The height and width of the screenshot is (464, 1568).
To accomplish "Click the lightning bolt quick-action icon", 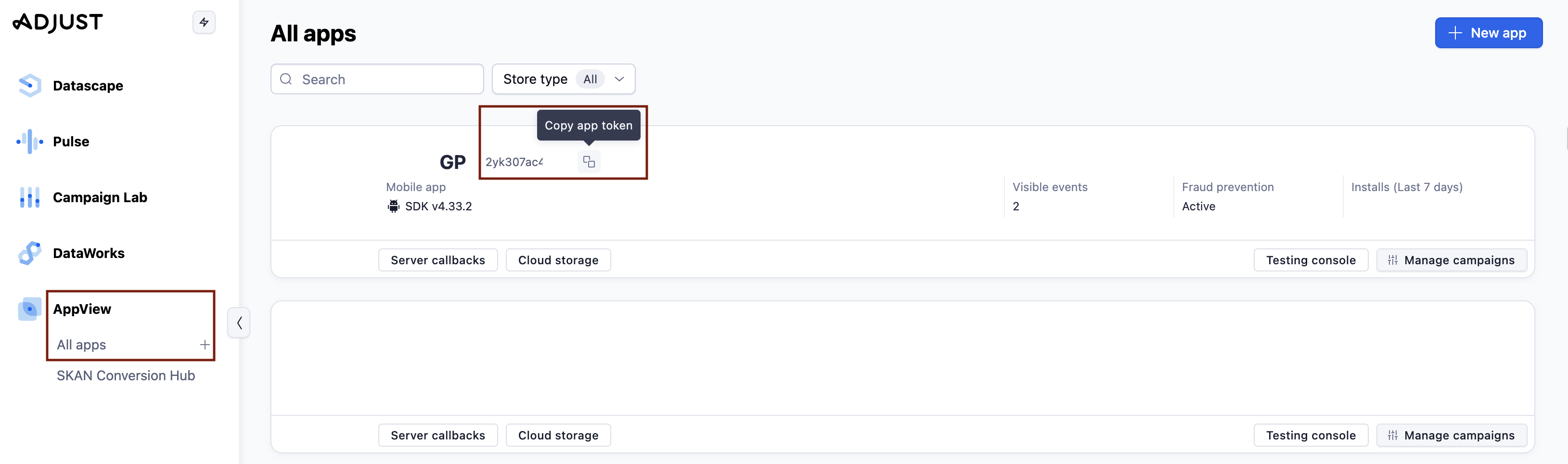I will [x=204, y=23].
